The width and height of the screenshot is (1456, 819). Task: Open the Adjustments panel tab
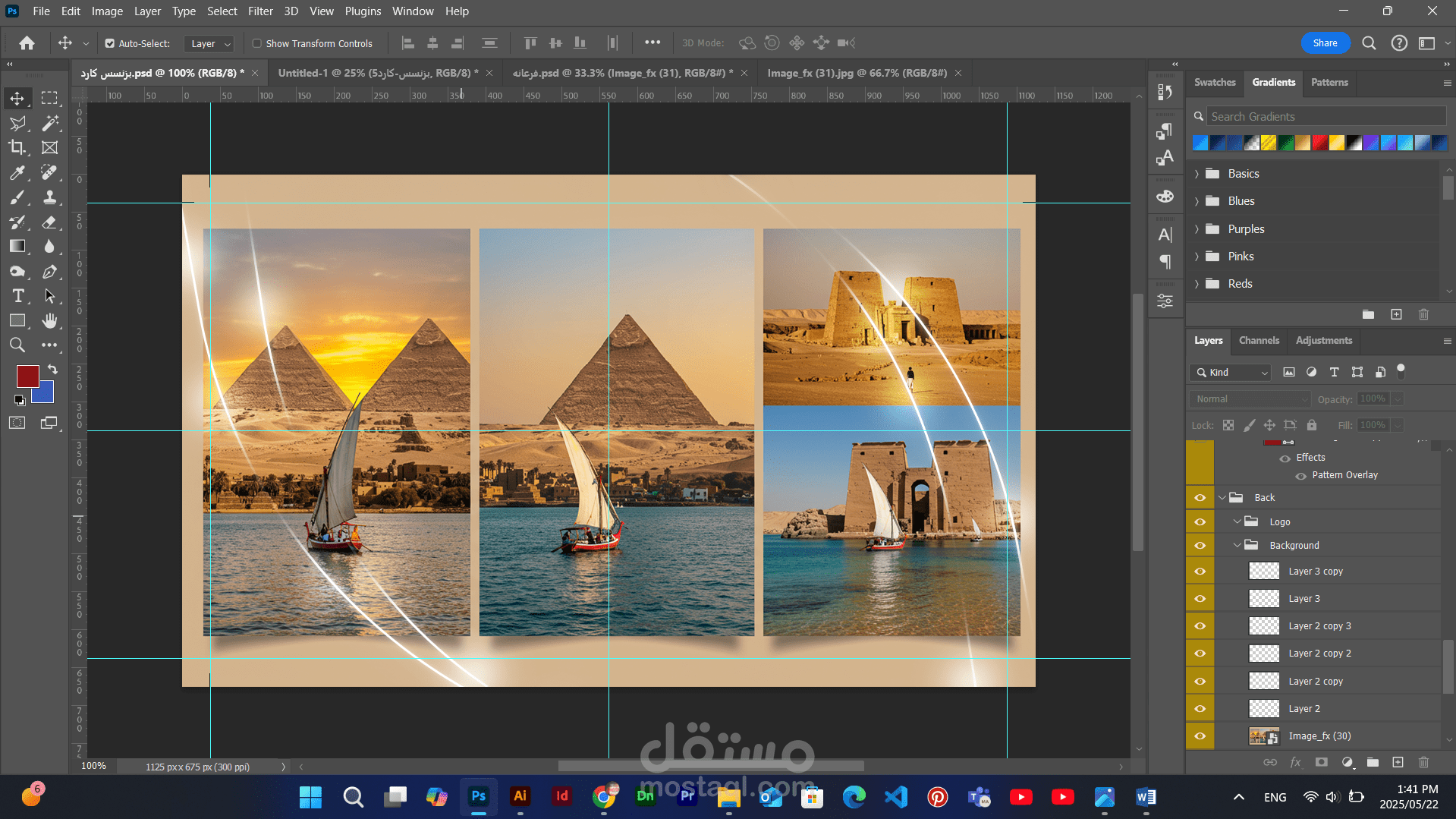click(x=1323, y=340)
